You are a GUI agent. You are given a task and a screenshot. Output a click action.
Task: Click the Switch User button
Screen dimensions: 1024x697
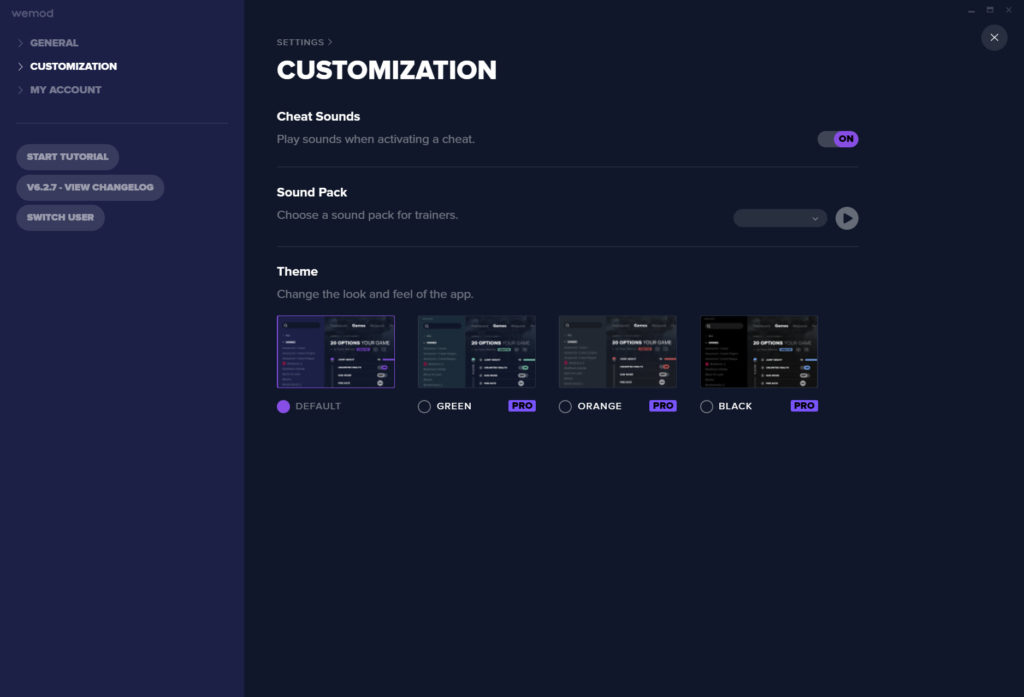pyautogui.click(x=60, y=218)
